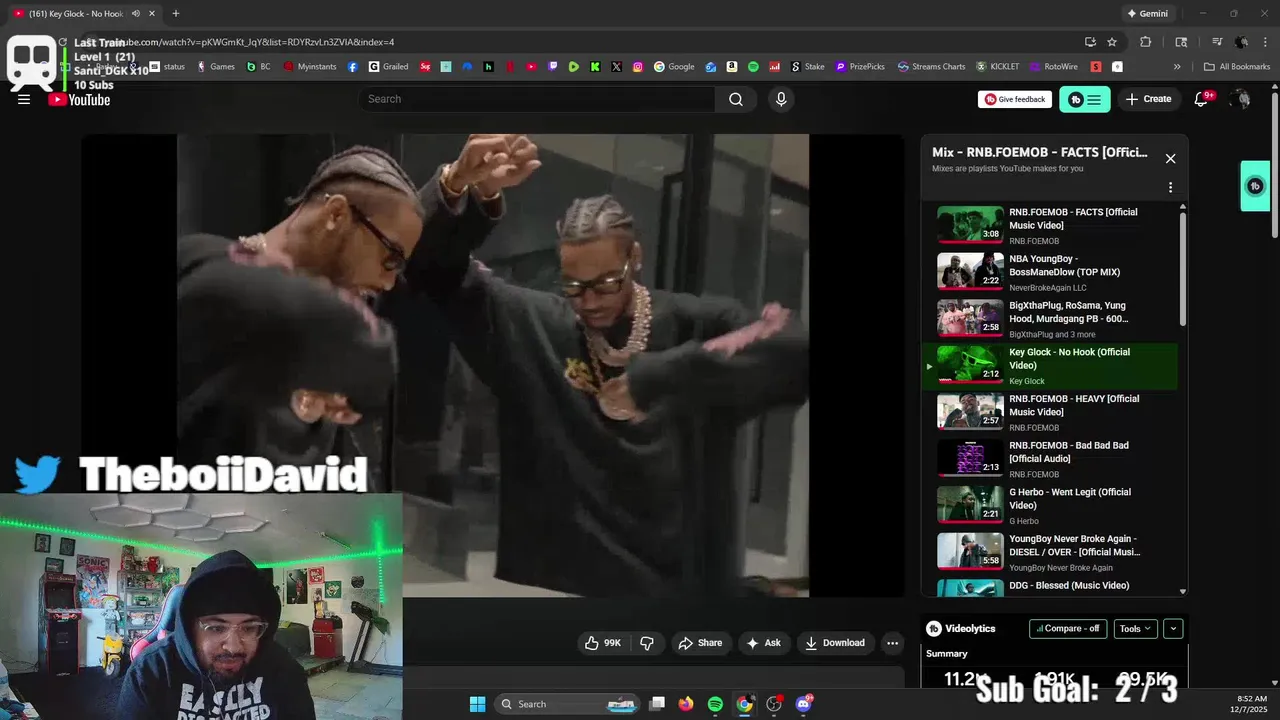Image resolution: width=1280 pixels, height=720 pixels.
Task: Open the RotoWire bookmark
Action: (1054, 67)
